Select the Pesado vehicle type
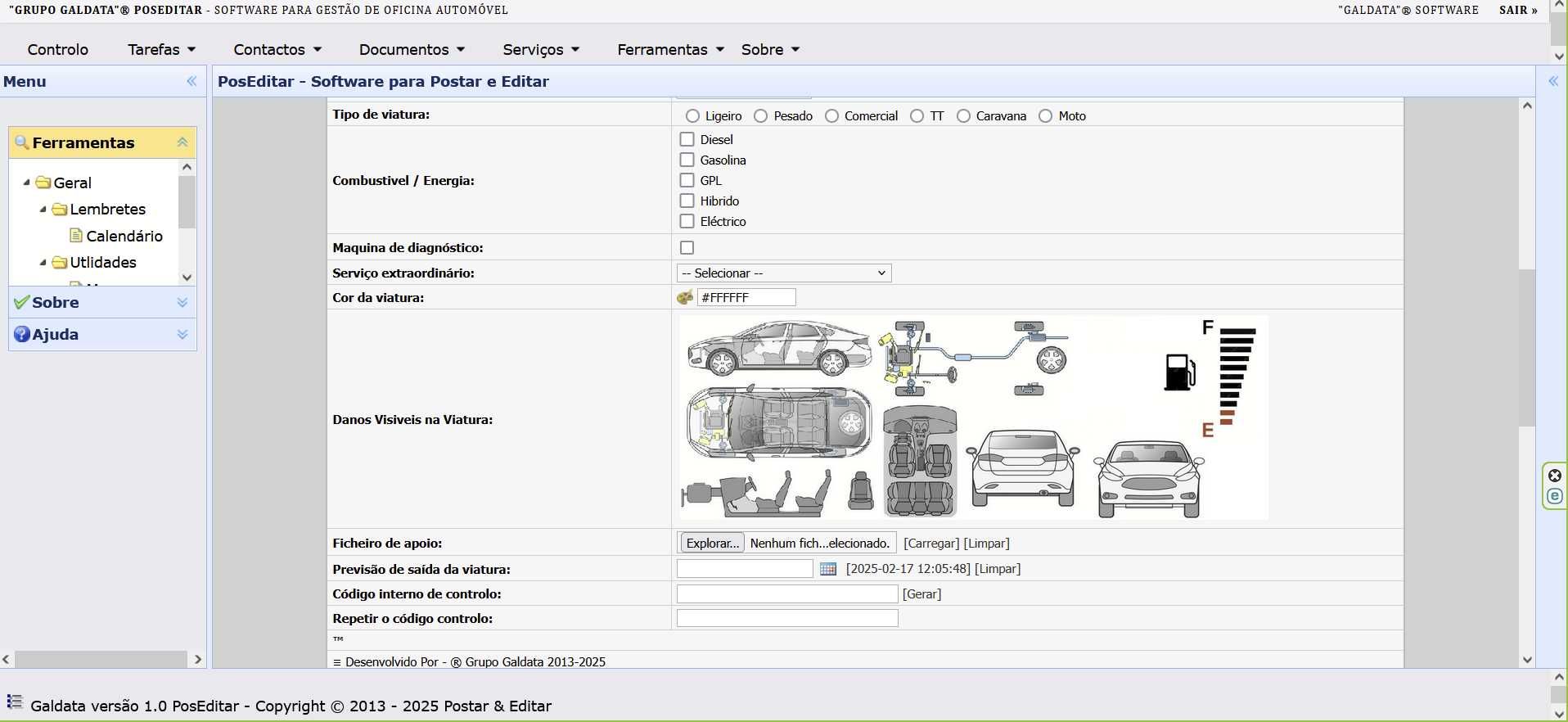This screenshot has width=1568, height=722. 760,116
